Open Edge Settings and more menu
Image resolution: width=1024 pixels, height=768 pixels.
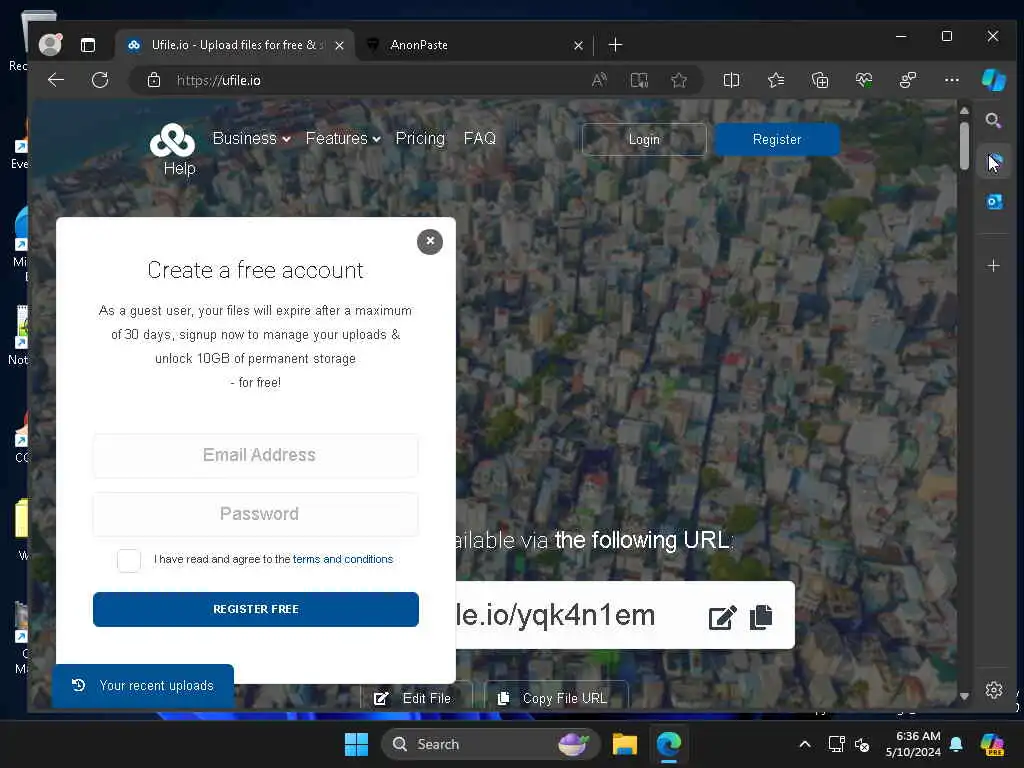coord(952,80)
